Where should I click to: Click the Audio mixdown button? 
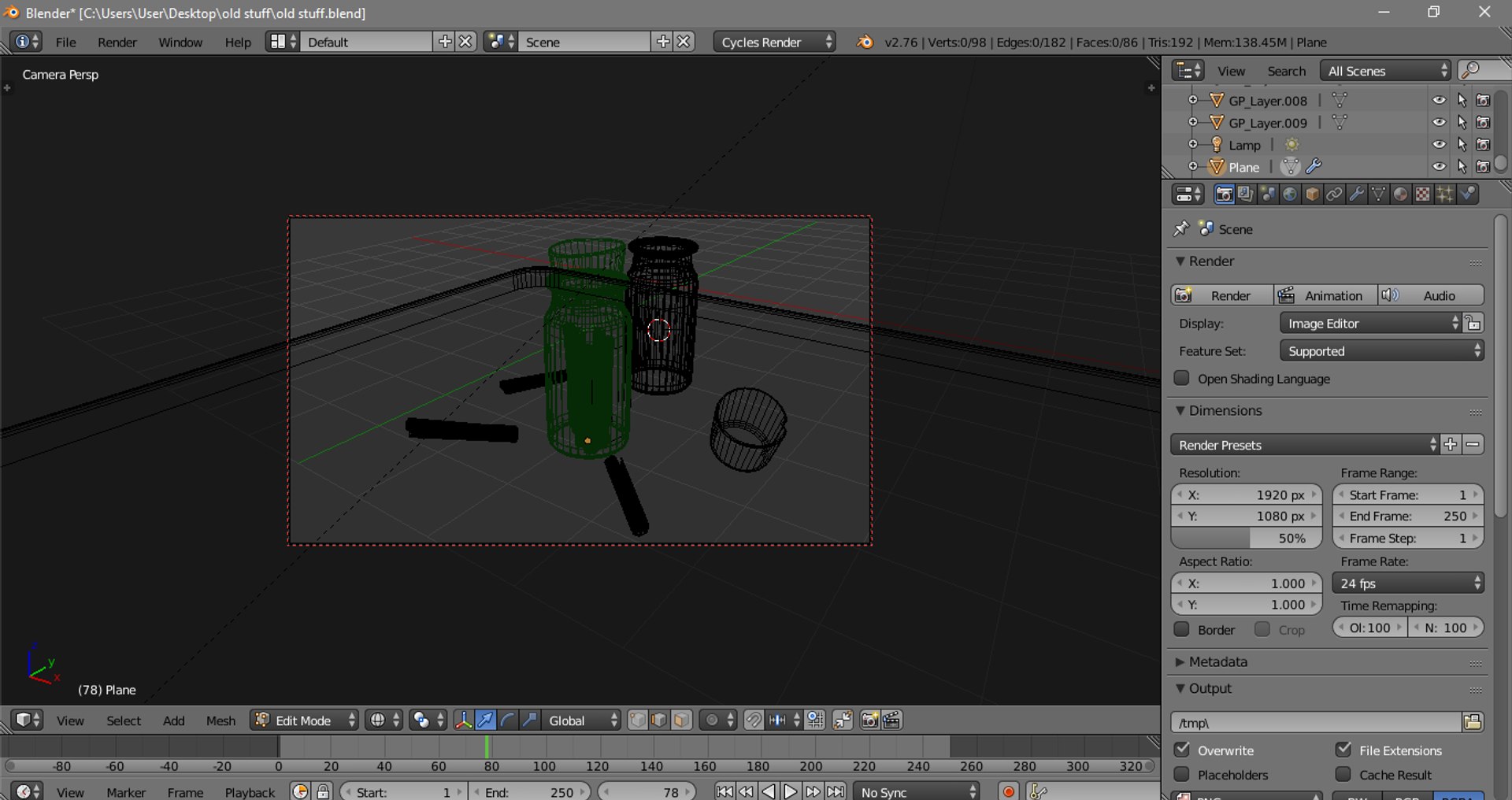(1431, 295)
